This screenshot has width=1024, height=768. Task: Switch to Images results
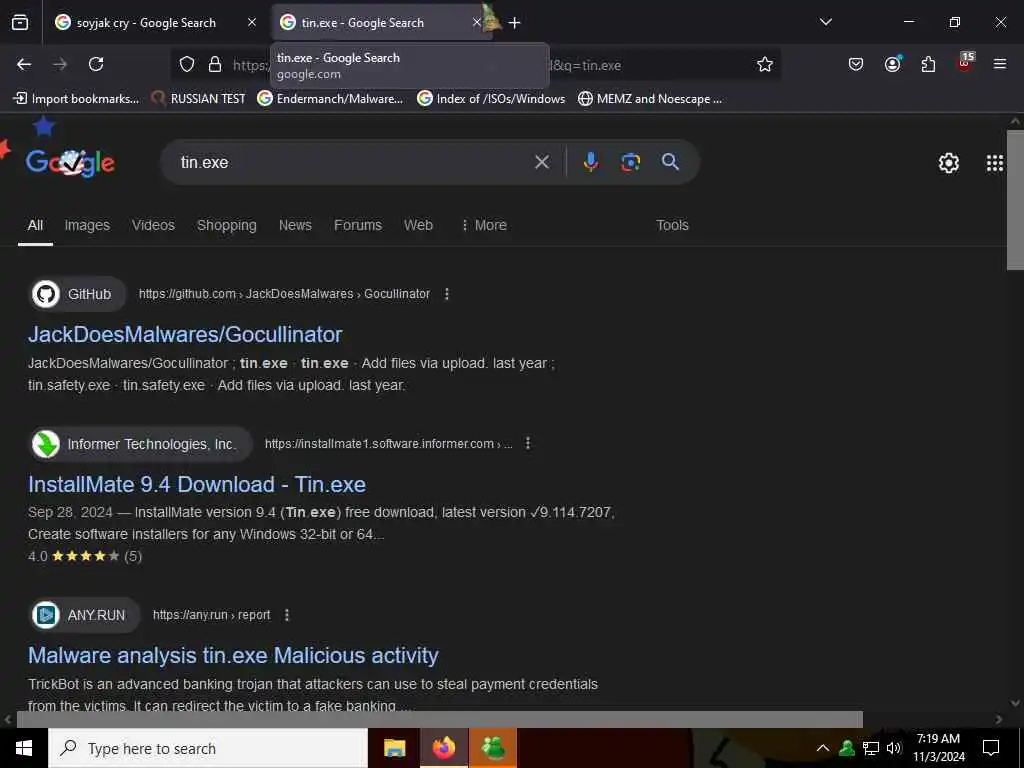[x=87, y=225]
